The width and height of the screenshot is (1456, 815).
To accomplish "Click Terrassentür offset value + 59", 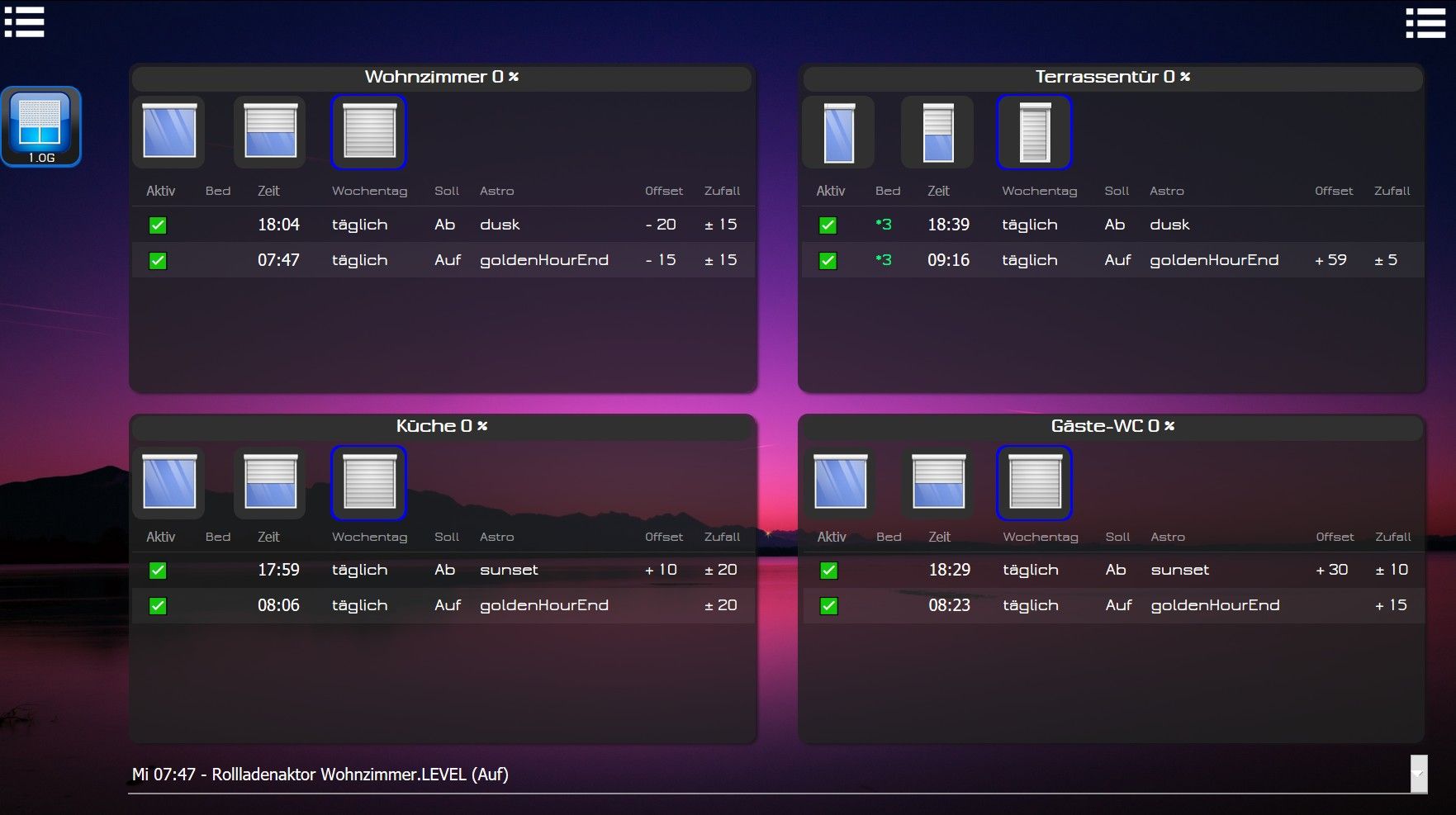I will coord(1330,260).
